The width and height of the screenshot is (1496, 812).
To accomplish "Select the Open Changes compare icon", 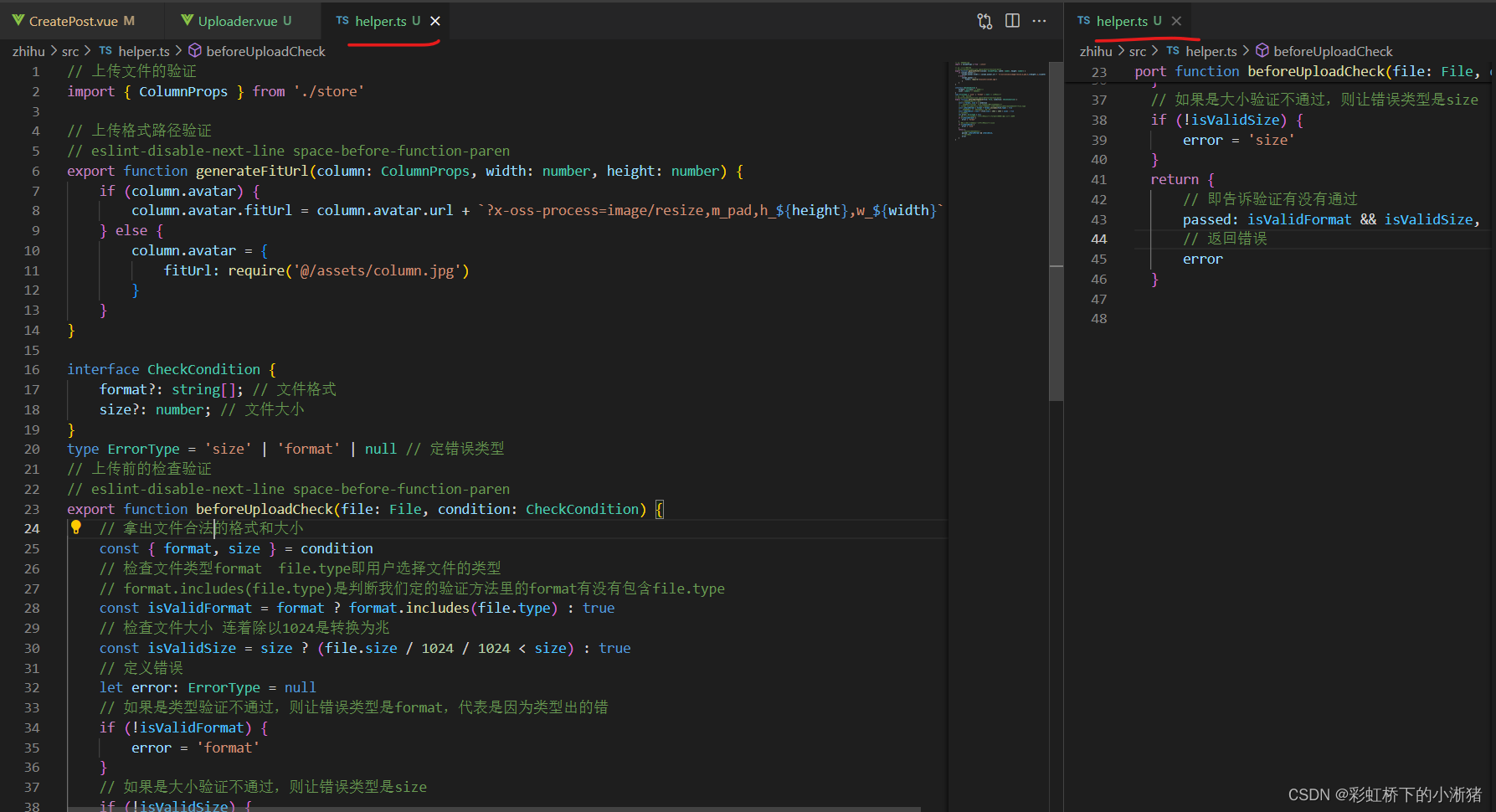I will [x=984, y=20].
